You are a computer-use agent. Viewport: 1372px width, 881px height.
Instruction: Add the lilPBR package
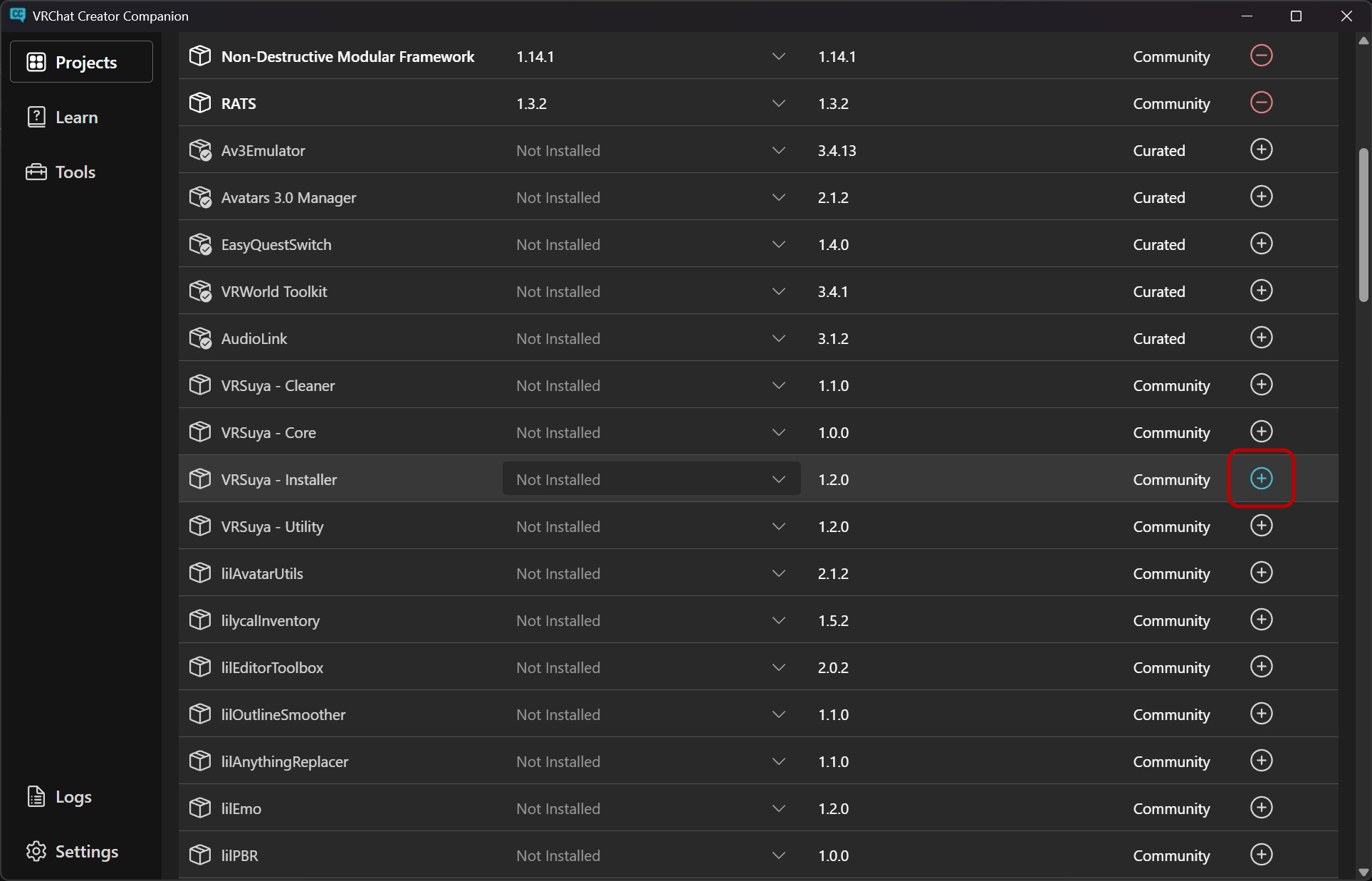[1261, 855]
